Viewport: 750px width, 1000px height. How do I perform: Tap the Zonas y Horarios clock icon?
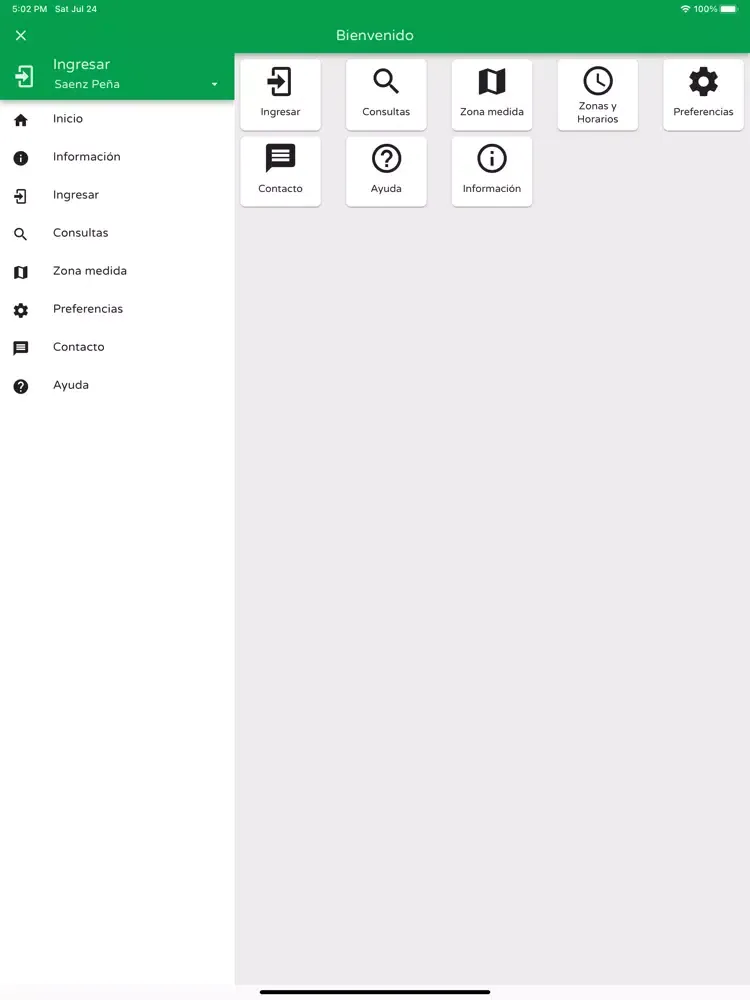tap(598, 81)
